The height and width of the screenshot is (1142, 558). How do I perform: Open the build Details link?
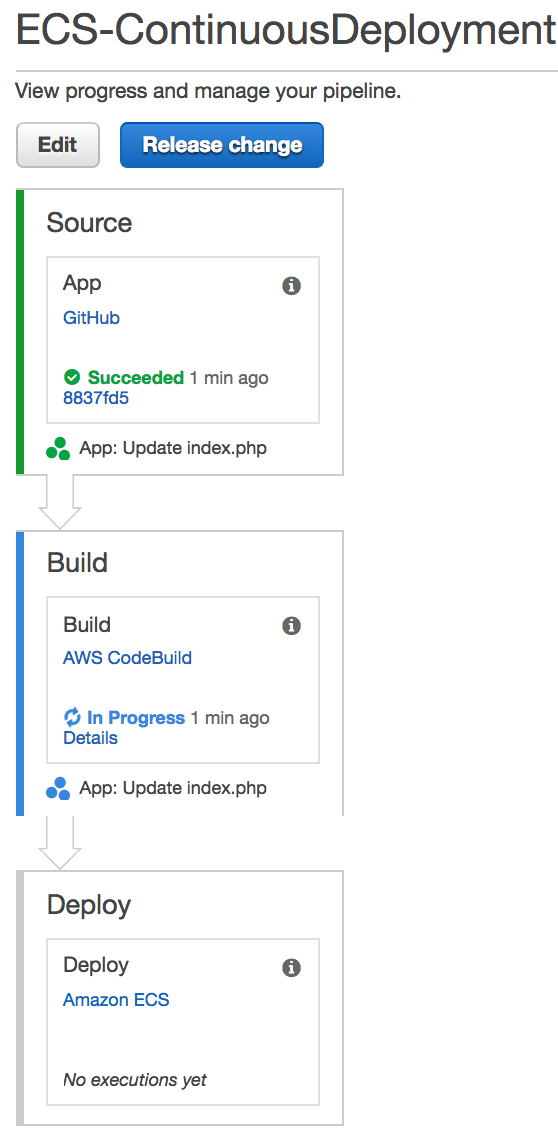click(90, 738)
